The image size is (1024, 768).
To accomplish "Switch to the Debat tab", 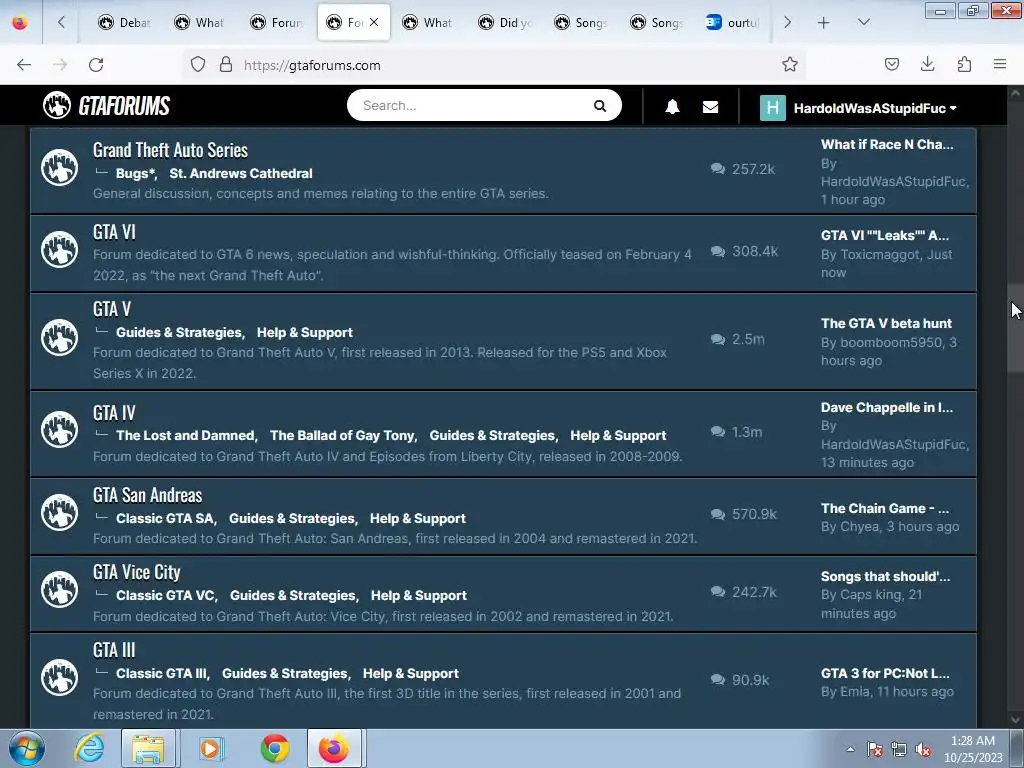I will tap(123, 23).
